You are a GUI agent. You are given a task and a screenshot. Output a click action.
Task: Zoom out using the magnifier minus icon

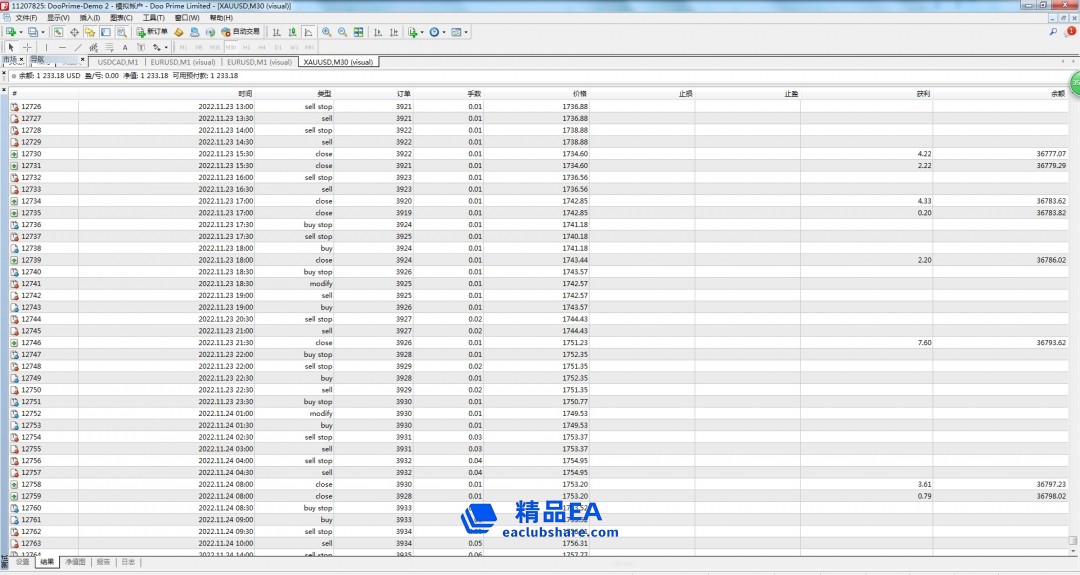point(342,32)
